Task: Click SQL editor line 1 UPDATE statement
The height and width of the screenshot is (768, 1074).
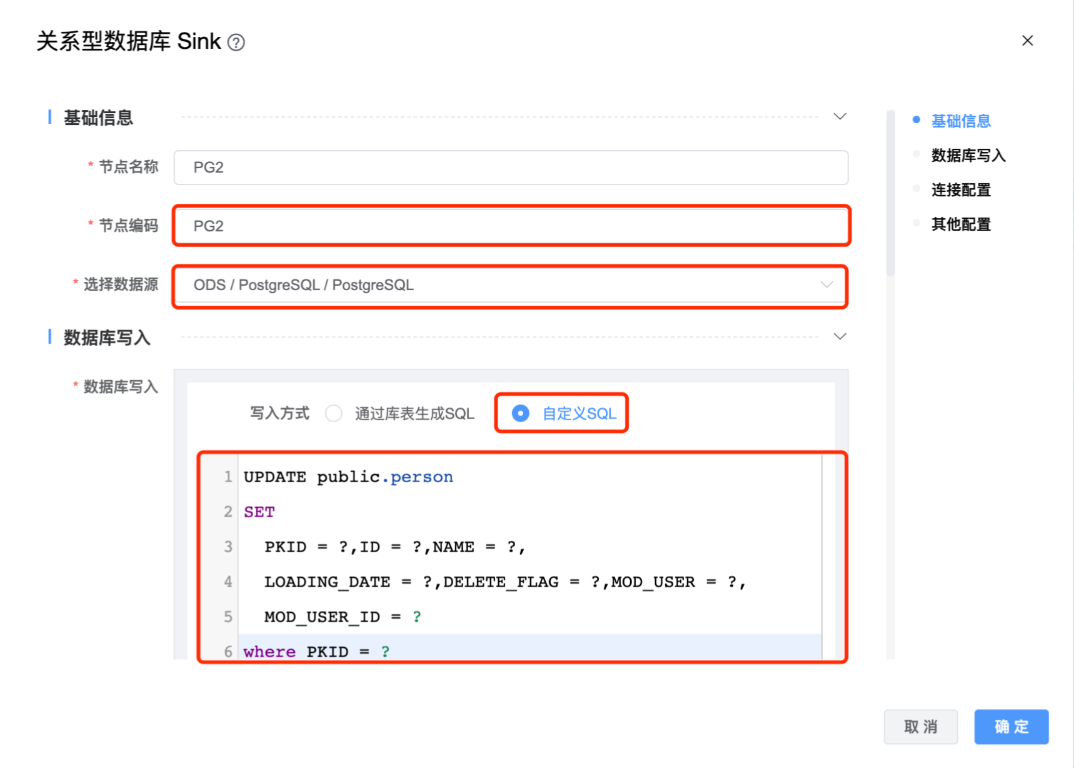Action: [348, 477]
